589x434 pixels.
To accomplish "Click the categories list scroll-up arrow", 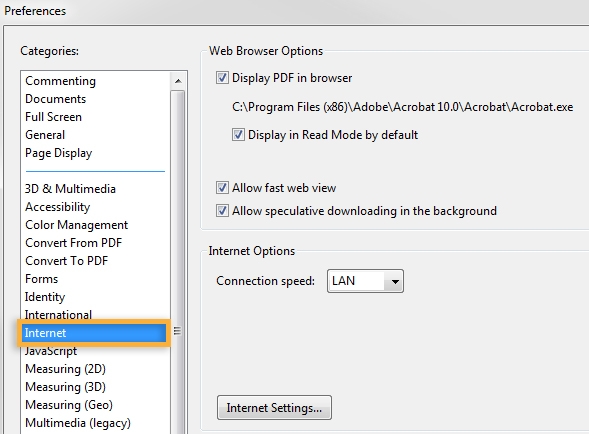I will tap(178, 81).
